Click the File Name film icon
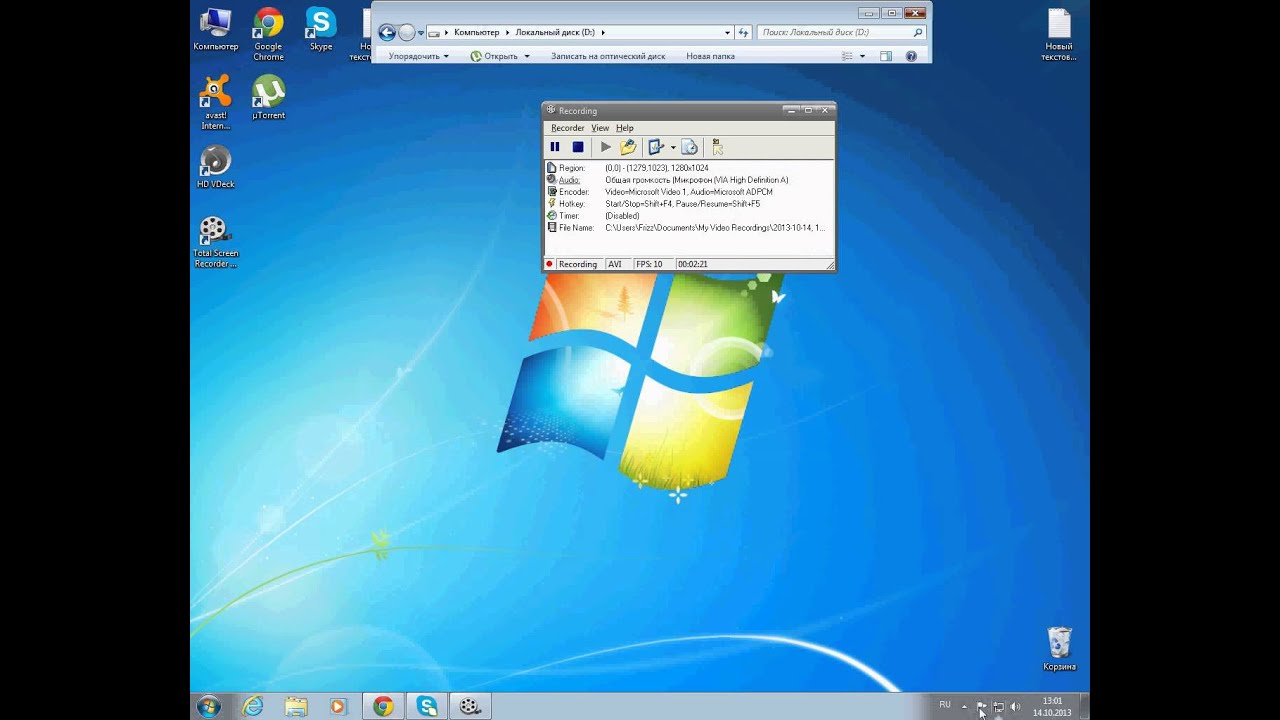 551,228
